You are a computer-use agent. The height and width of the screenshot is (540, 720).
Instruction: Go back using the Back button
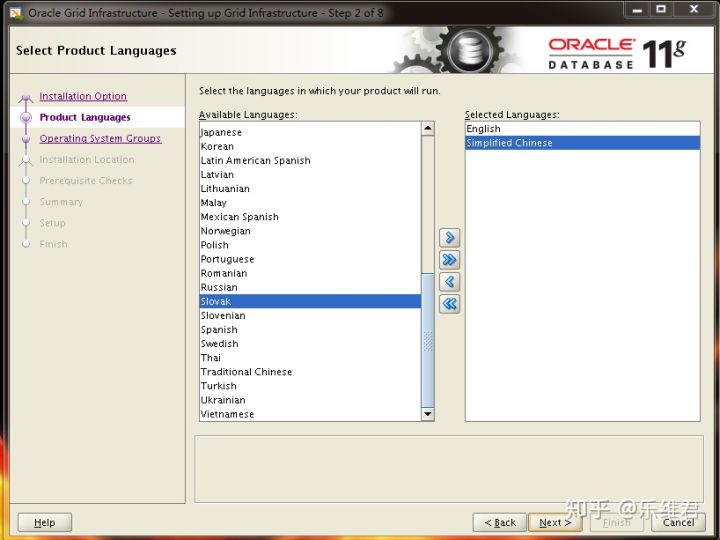coord(500,522)
